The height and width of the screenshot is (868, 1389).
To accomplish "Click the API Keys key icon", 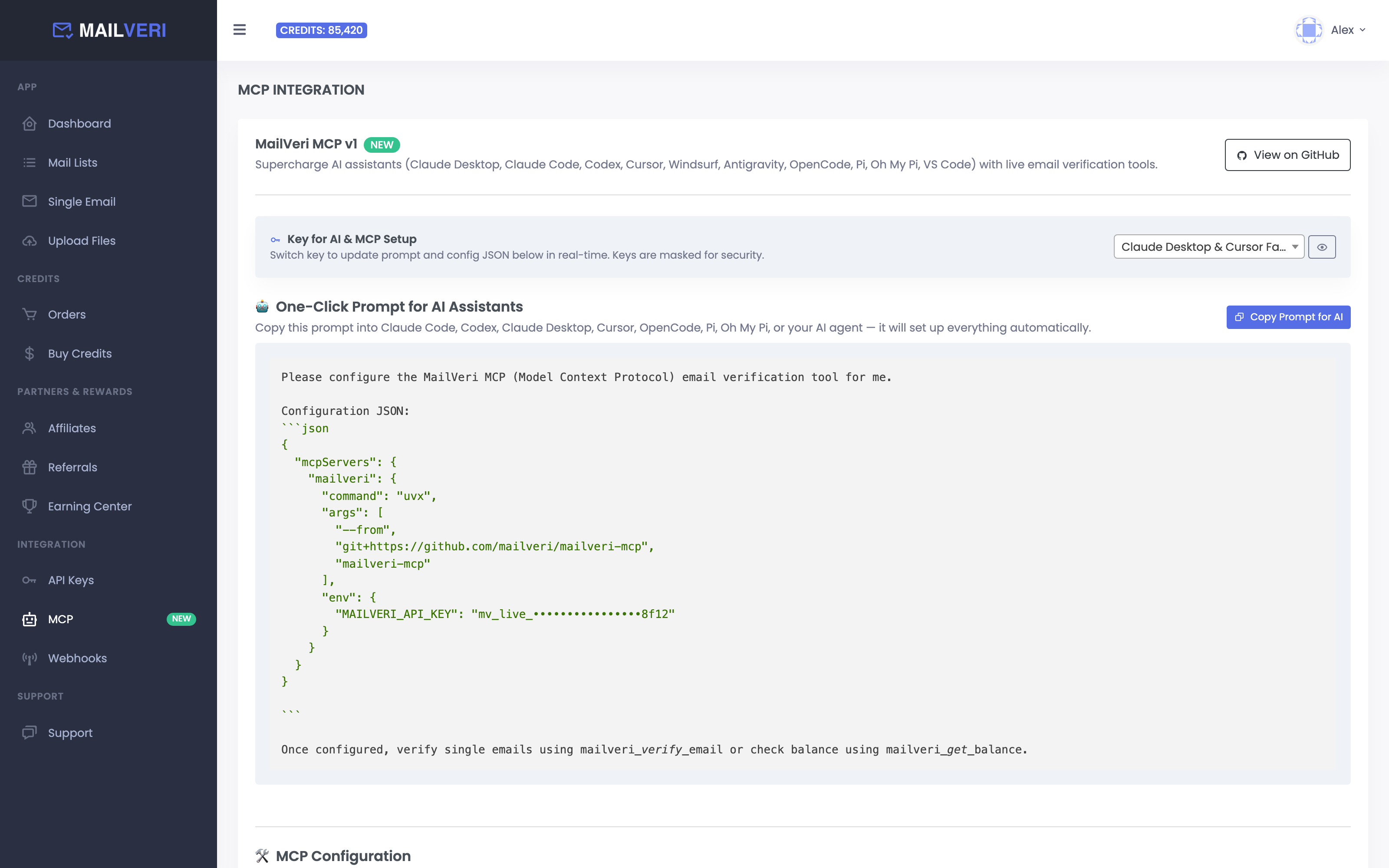I will [29, 580].
